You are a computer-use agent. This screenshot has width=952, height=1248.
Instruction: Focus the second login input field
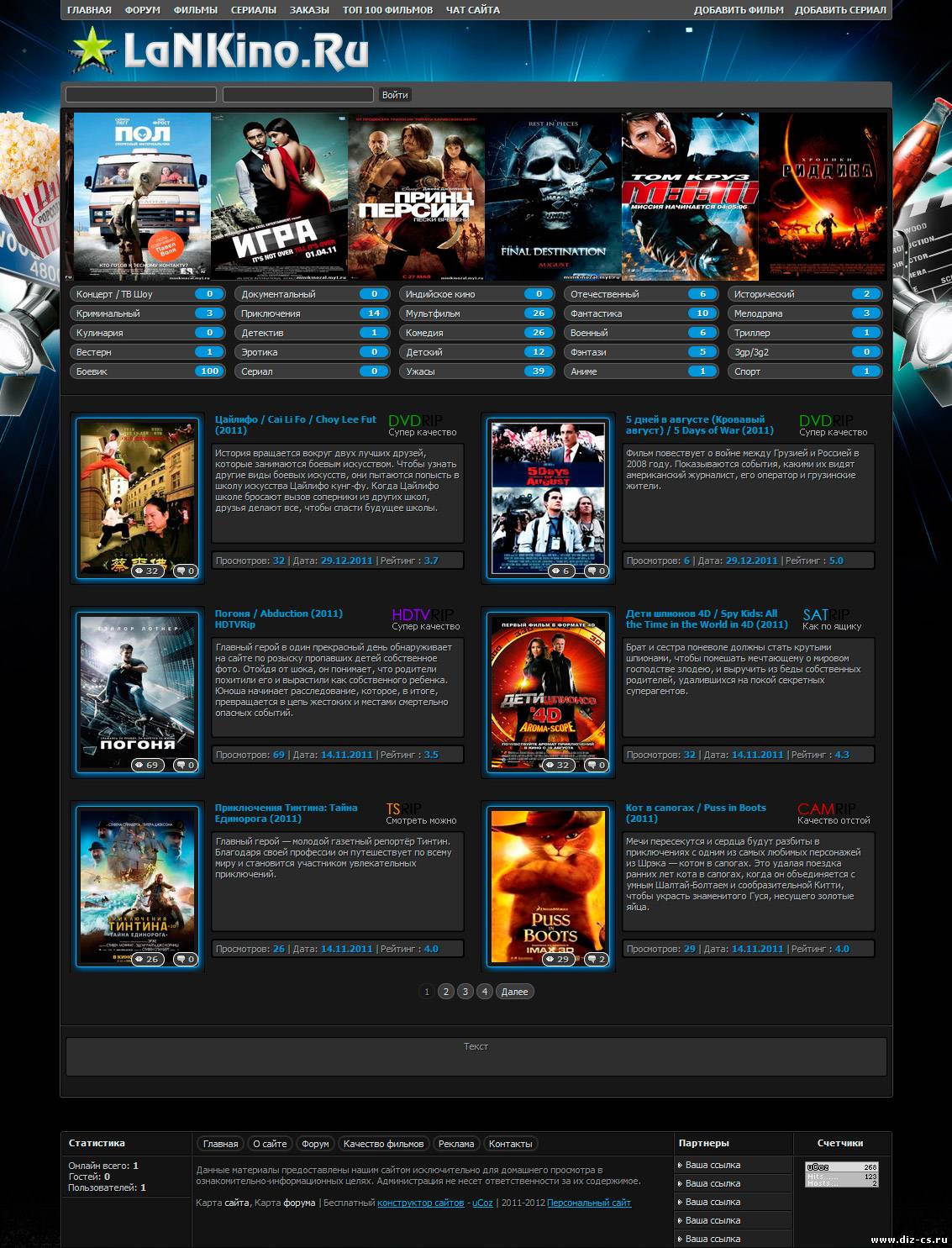(x=298, y=95)
